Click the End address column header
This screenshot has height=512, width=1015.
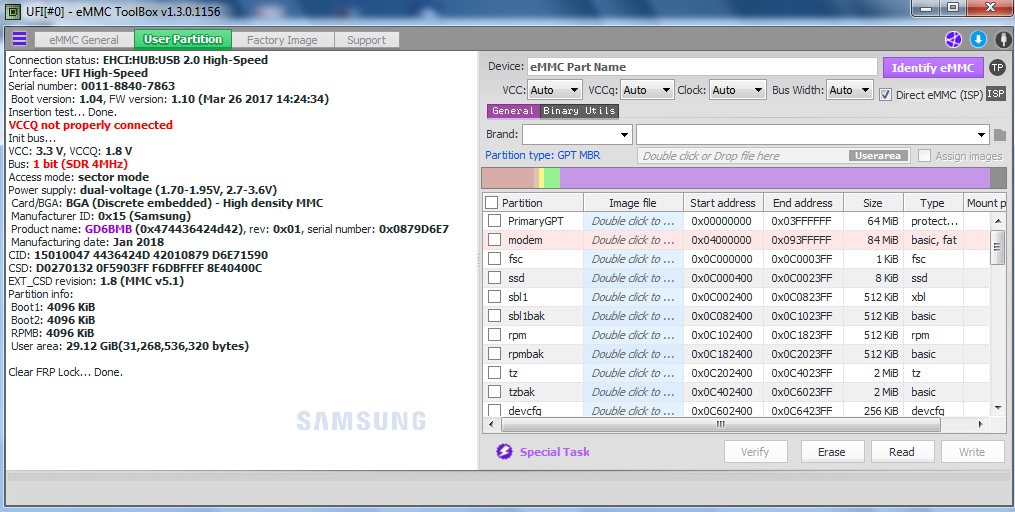(803, 203)
